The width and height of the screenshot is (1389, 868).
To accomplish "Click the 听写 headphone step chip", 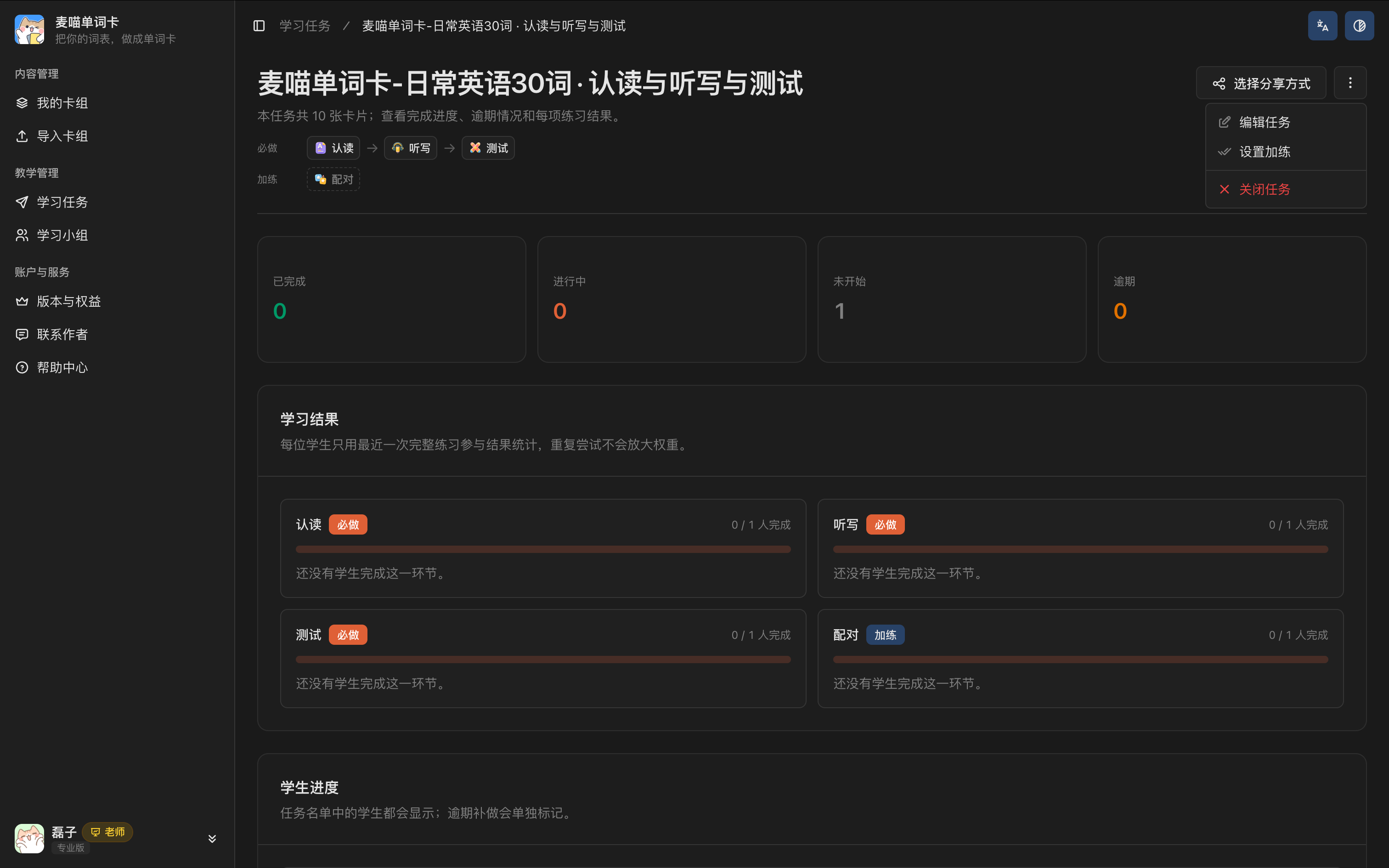I will [410, 148].
